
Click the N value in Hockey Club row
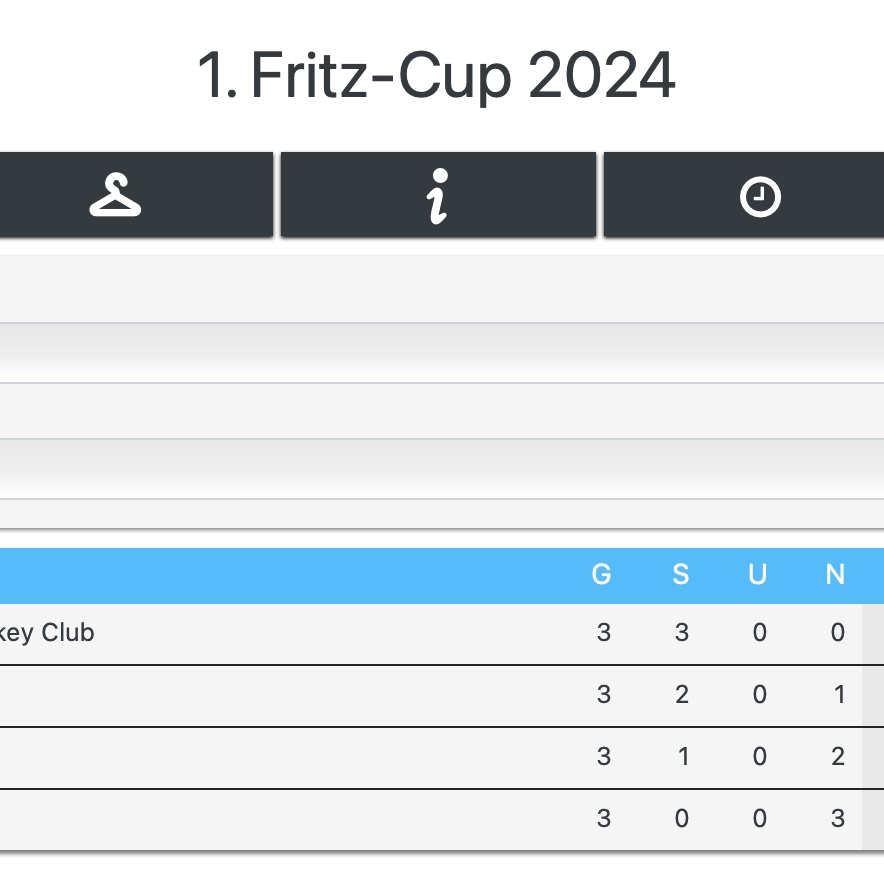coord(837,633)
